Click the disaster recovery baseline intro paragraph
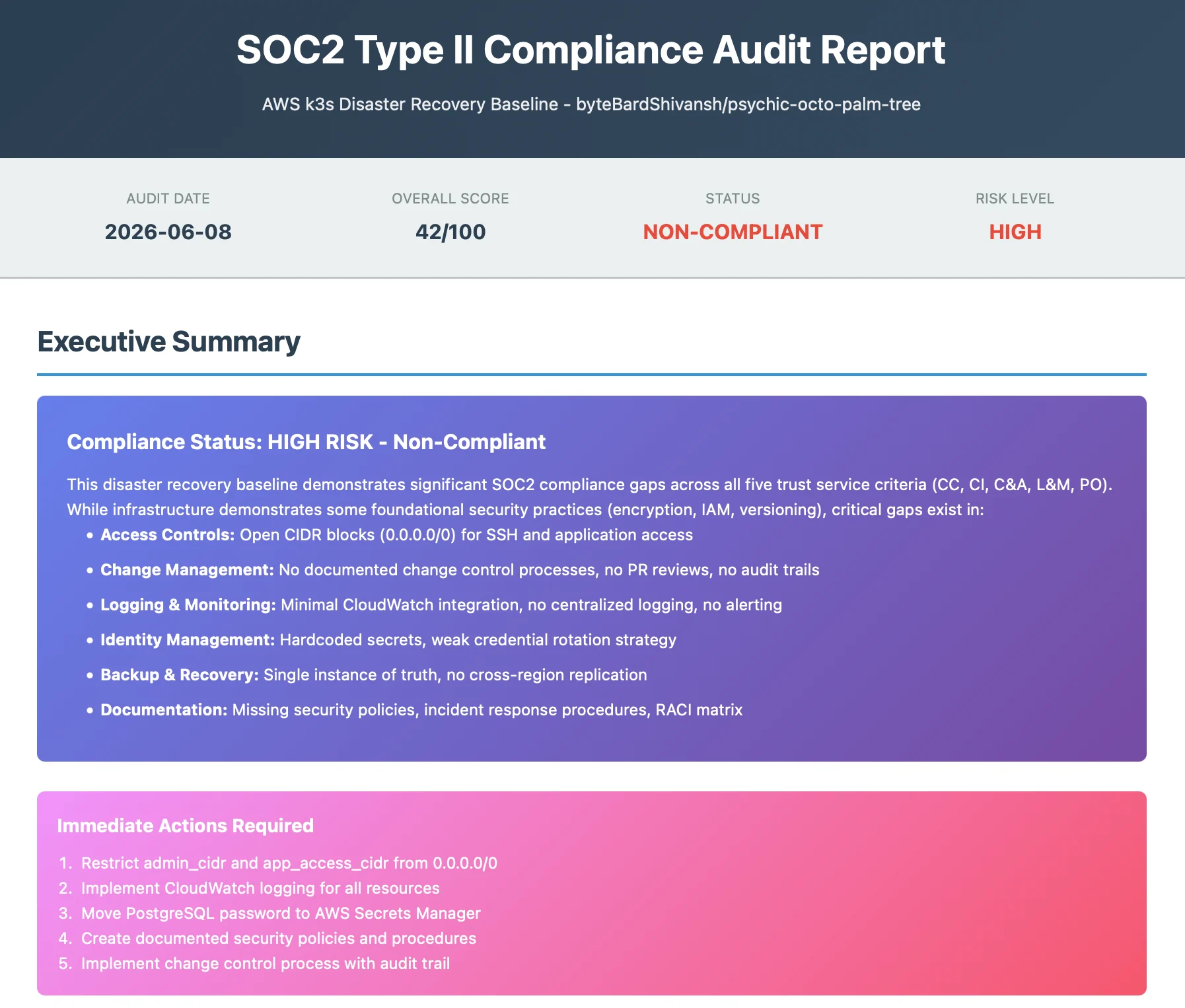Screen dimensions: 1185x1008 (x=590, y=497)
